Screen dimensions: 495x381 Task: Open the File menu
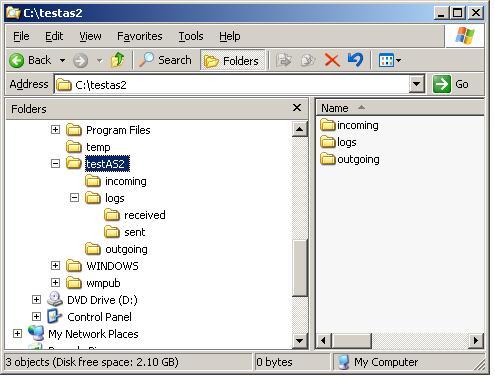click(21, 36)
